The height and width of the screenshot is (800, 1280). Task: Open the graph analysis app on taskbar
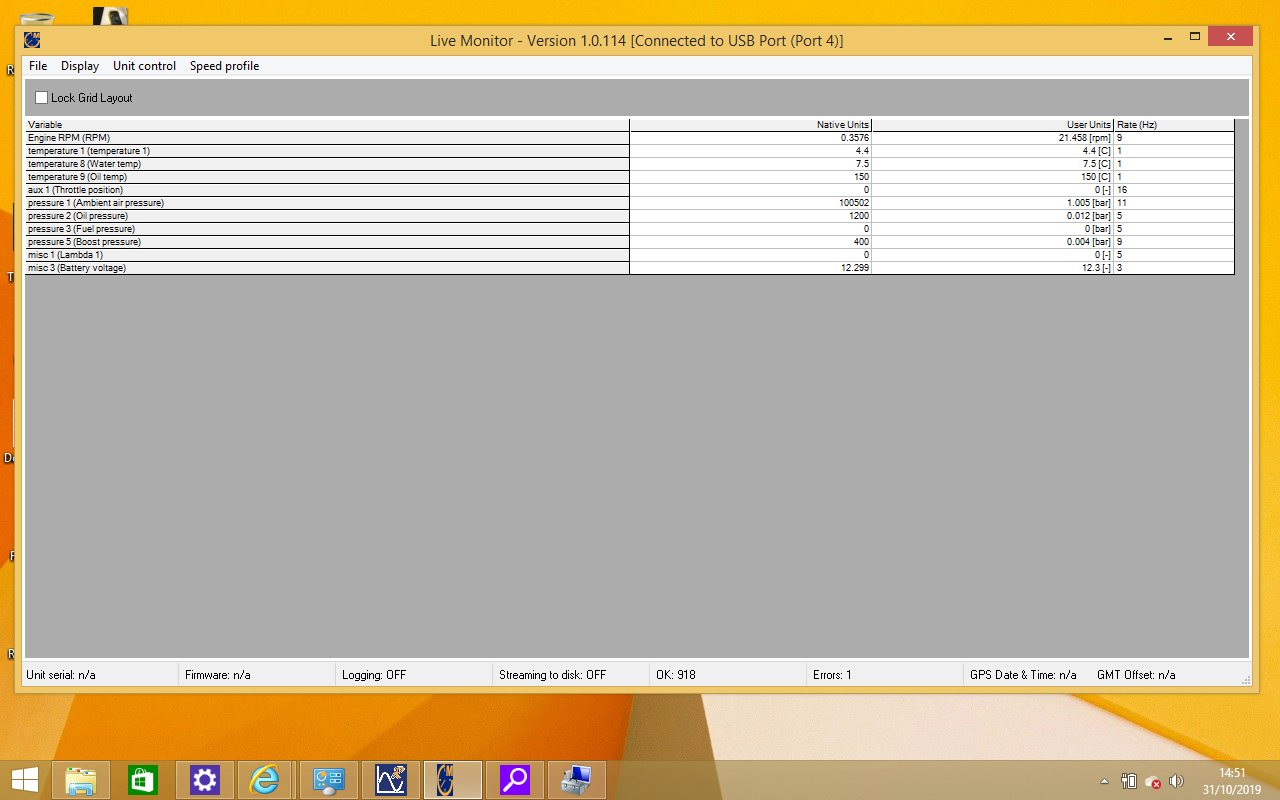(x=391, y=779)
